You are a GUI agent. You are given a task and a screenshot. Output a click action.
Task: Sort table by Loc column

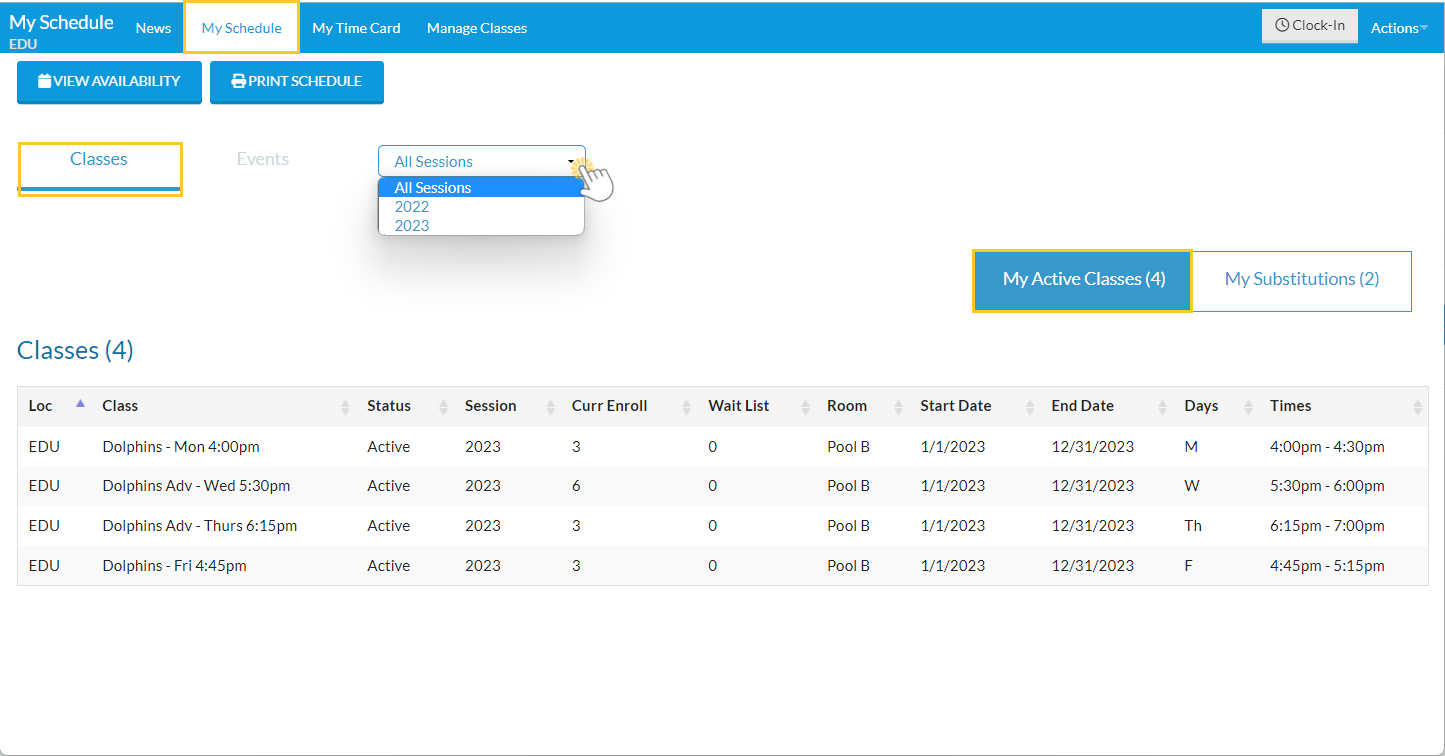(x=55, y=406)
